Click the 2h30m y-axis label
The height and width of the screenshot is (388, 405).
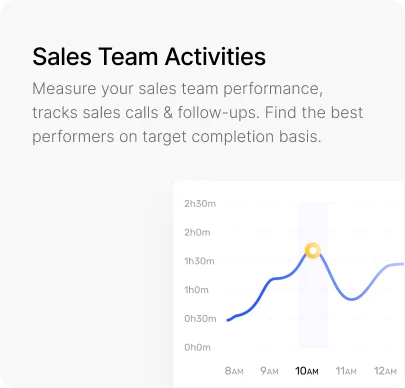coord(200,203)
